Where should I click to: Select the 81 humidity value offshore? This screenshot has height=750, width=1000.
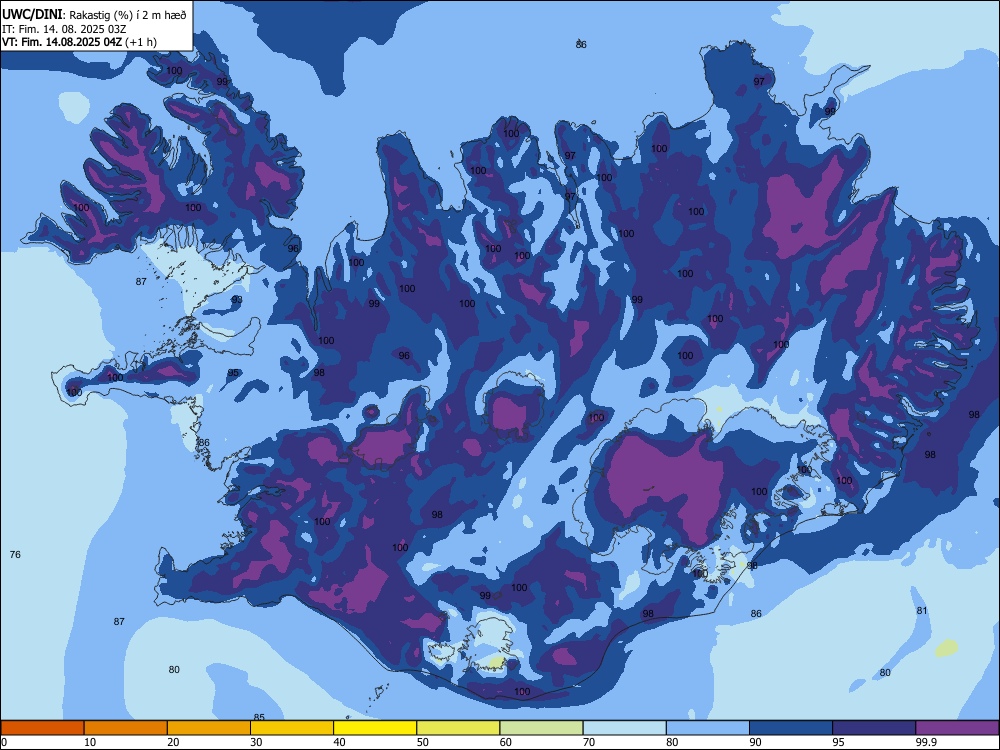tap(922, 610)
